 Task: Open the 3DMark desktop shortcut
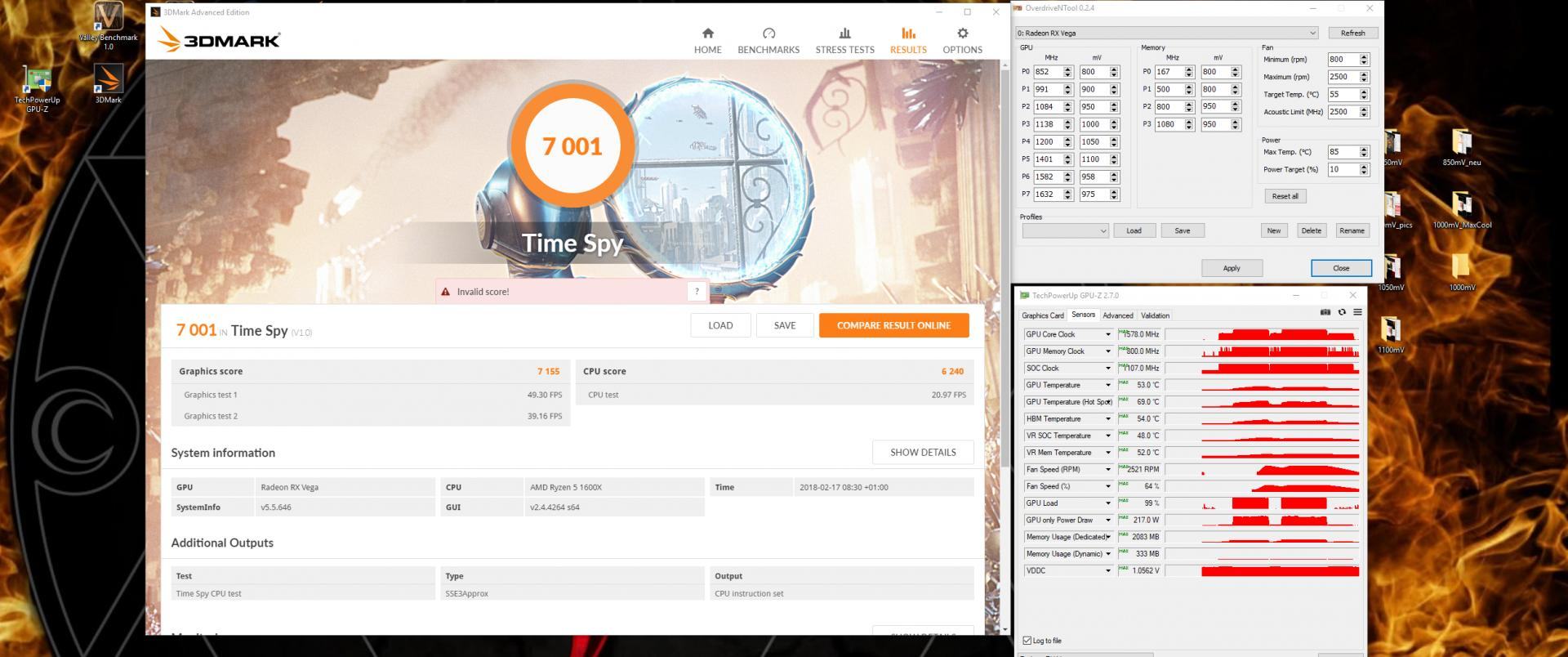point(108,84)
